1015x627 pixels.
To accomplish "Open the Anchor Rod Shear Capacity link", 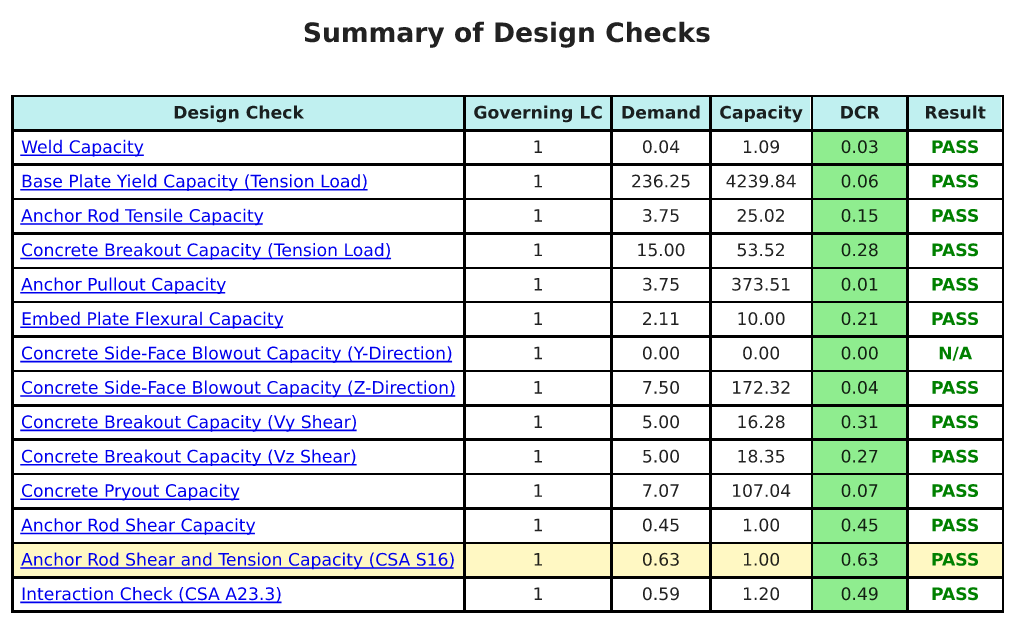I will coord(137,525).
